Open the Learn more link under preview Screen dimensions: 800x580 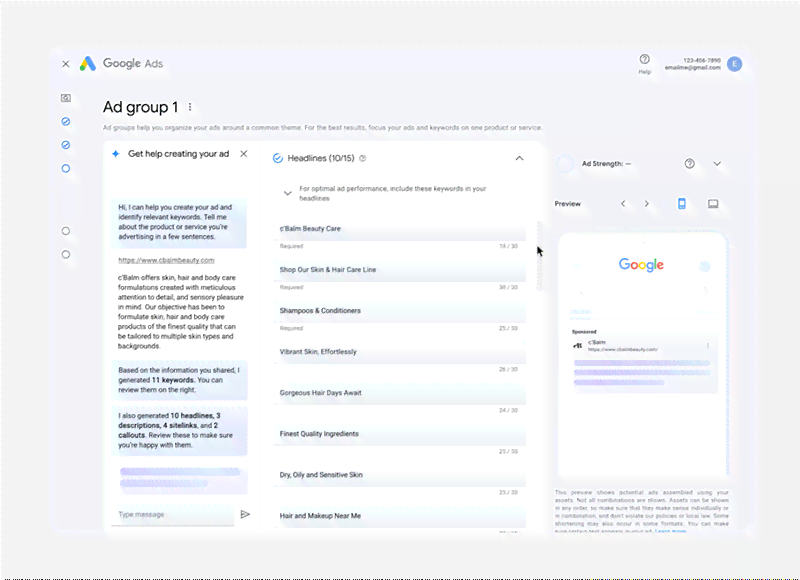[x=670, y=531]
